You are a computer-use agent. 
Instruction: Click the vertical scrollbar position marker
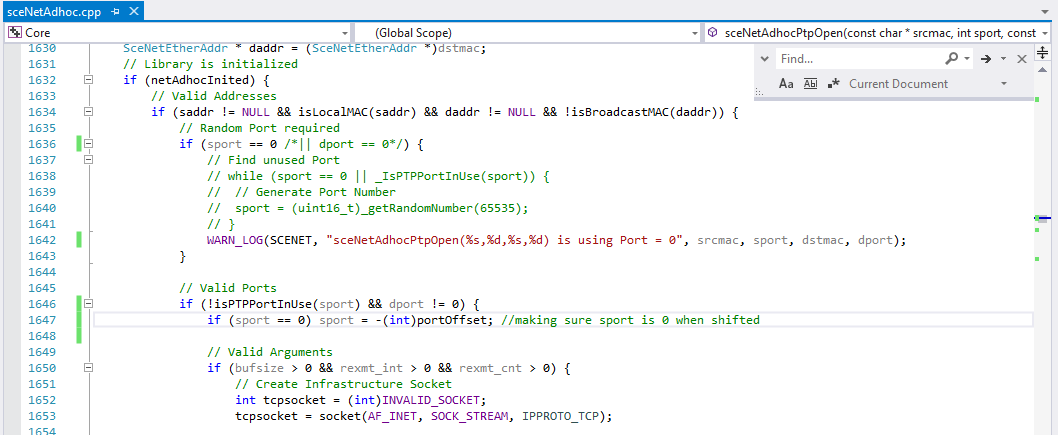(x=1042, y=219)
